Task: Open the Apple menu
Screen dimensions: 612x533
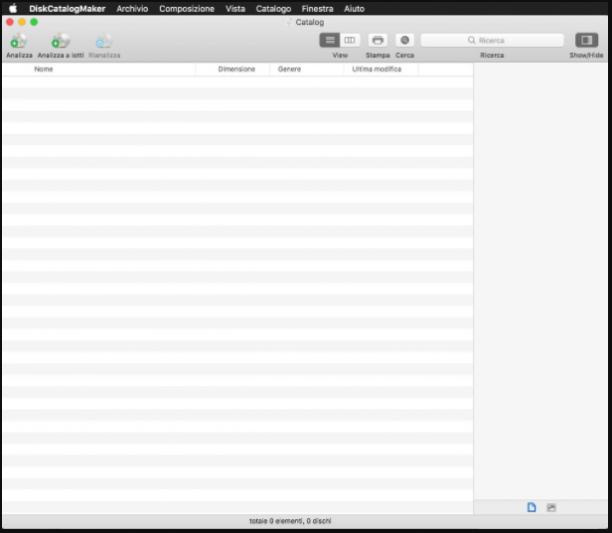Action: [x=13, y=8]
